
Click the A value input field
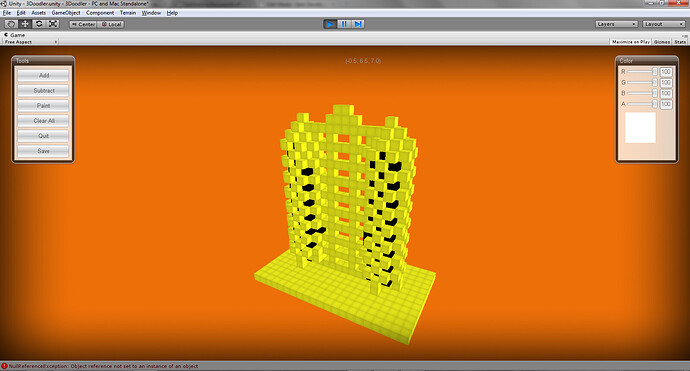[666, 104]
